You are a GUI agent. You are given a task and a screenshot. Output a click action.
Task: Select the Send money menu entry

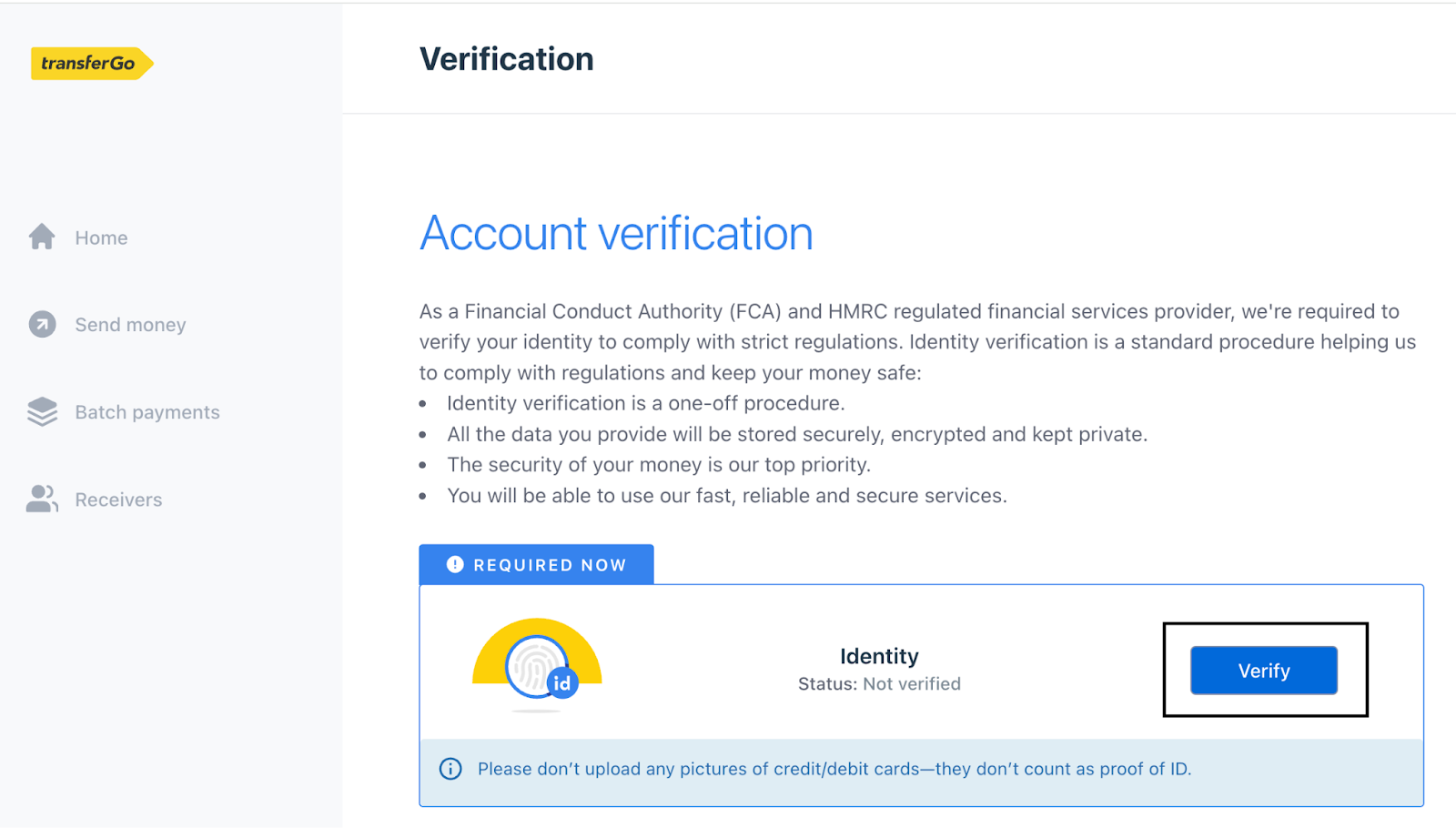[130, 324]
